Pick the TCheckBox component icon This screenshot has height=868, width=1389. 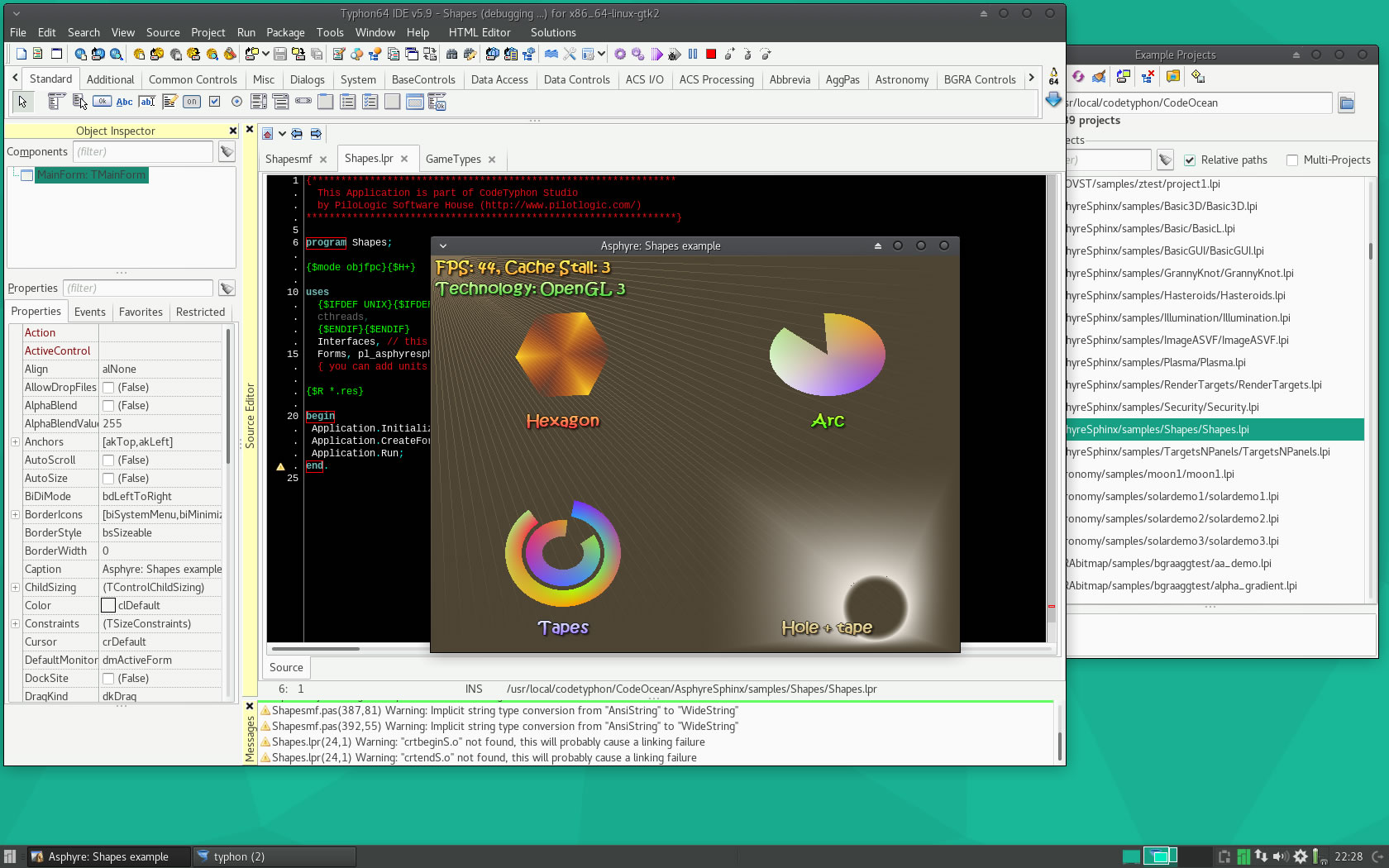pyautogui.click(x=214, y=102)
